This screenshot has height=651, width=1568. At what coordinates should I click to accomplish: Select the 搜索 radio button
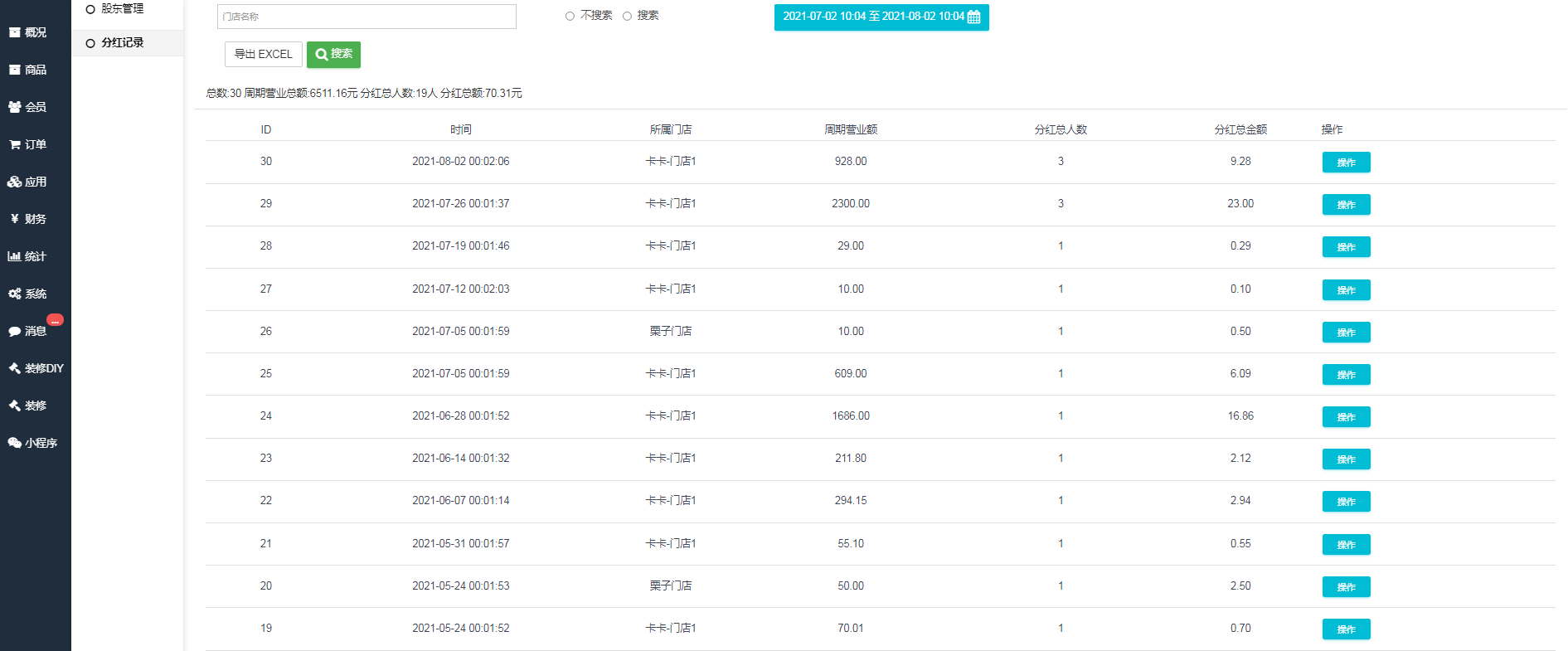[x=627, y=16]
